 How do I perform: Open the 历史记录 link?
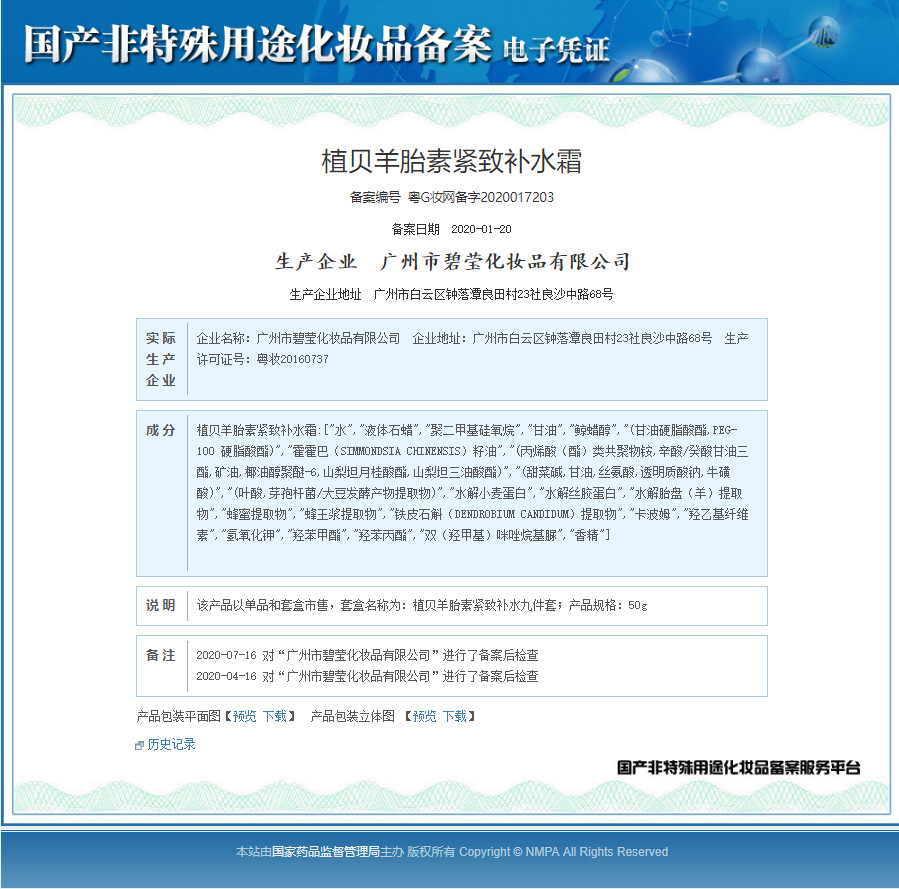(171, 744)
